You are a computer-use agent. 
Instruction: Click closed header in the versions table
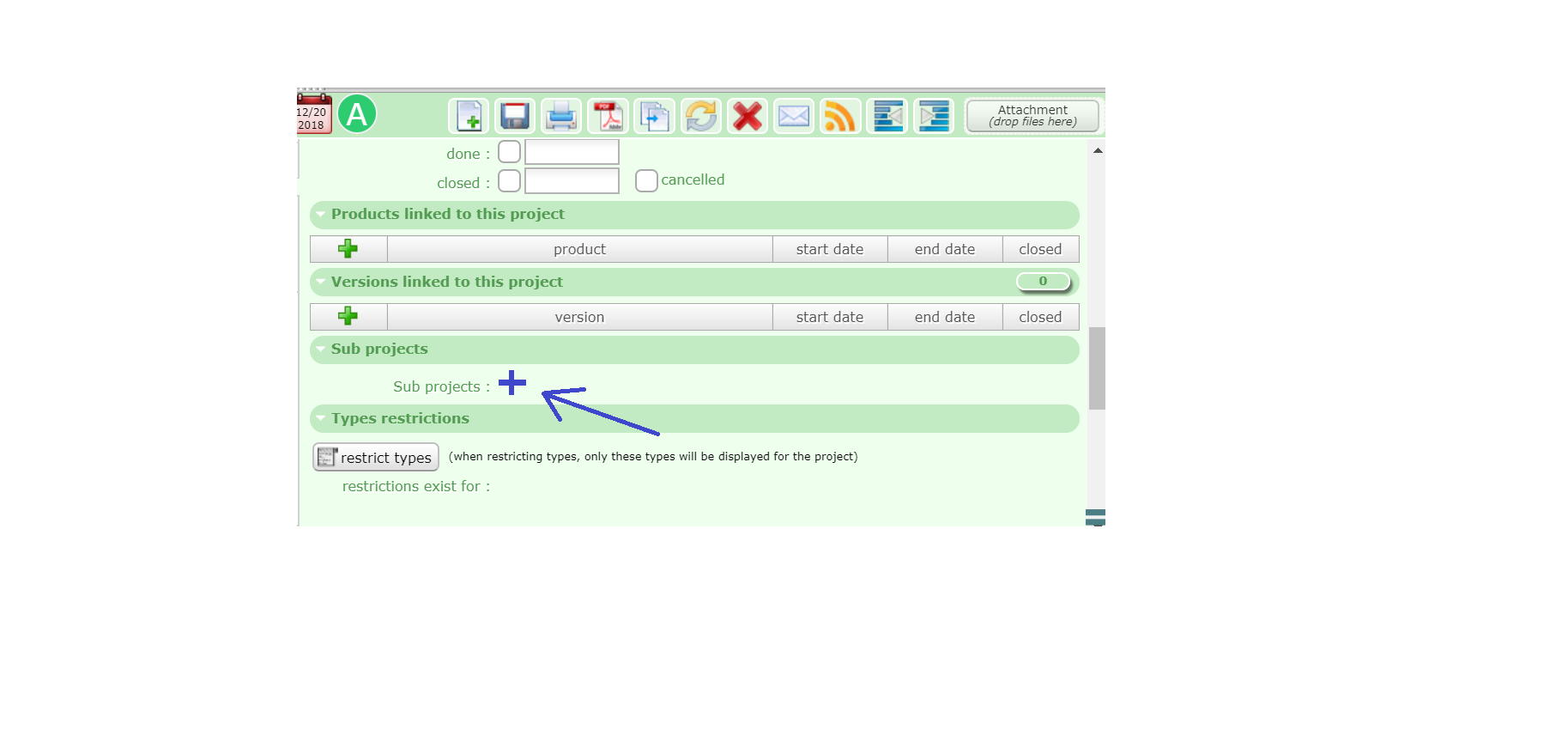[1040, 317]
